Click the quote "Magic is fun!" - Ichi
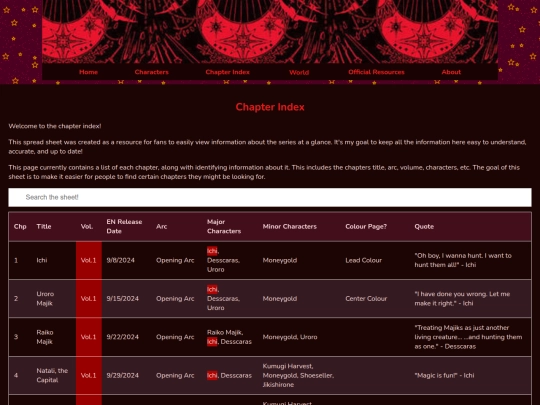Screen dimensions: 540x405 (444, 375)
